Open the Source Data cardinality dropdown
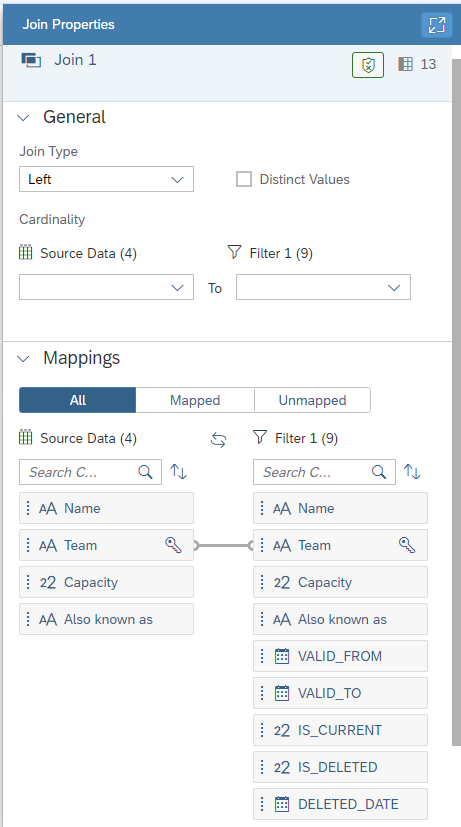461x827 pixels. click(107, 287)
